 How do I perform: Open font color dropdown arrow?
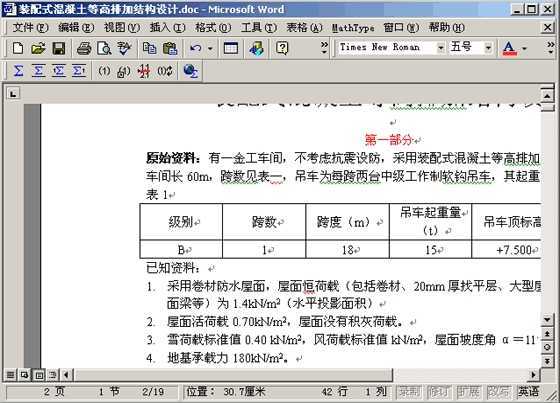tap(524, 48)
